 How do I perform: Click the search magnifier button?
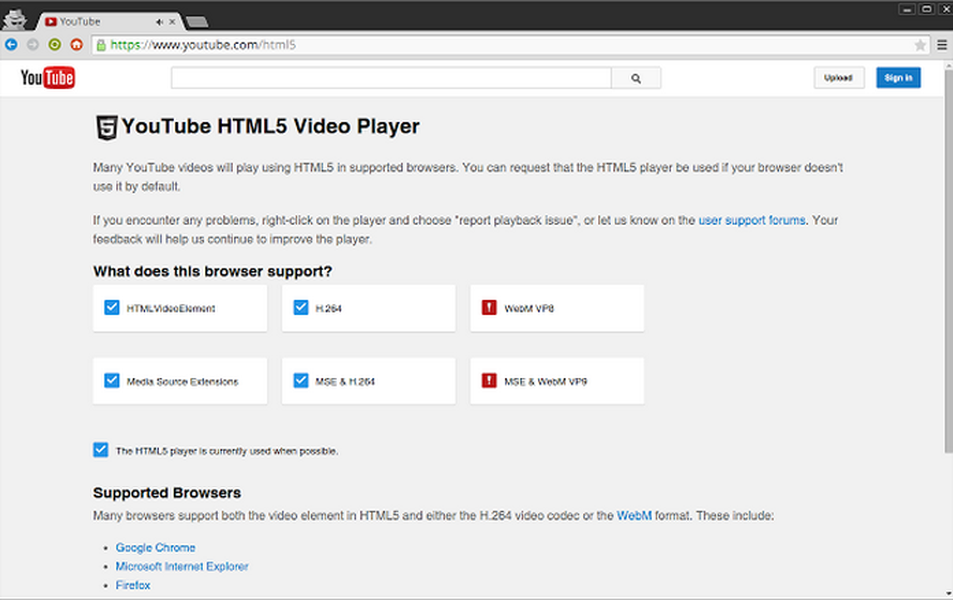click(636, 78)
